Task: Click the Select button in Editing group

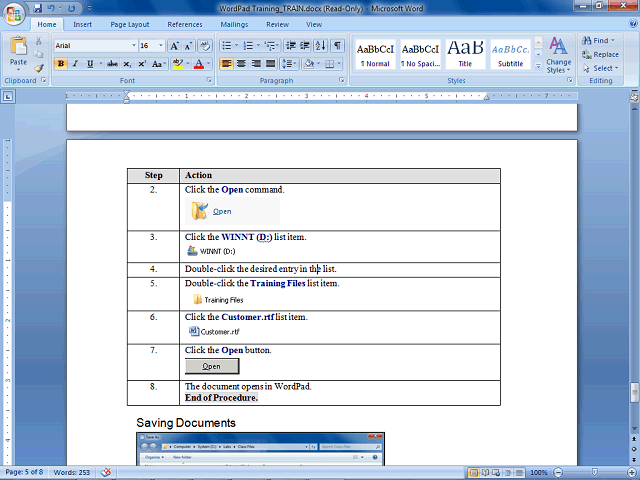Action: click(601, 68)
